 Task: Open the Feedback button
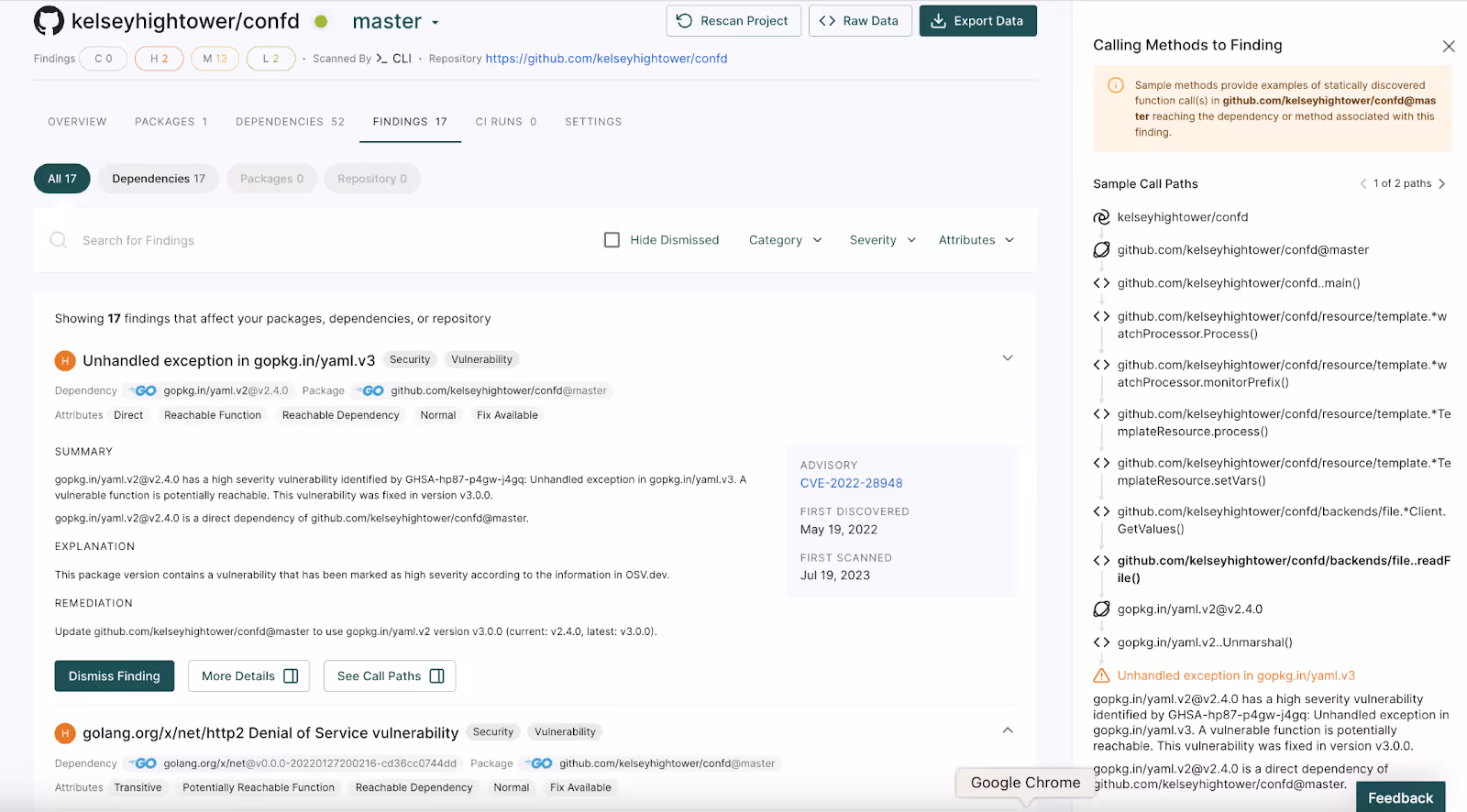(x=1400, y=797)
